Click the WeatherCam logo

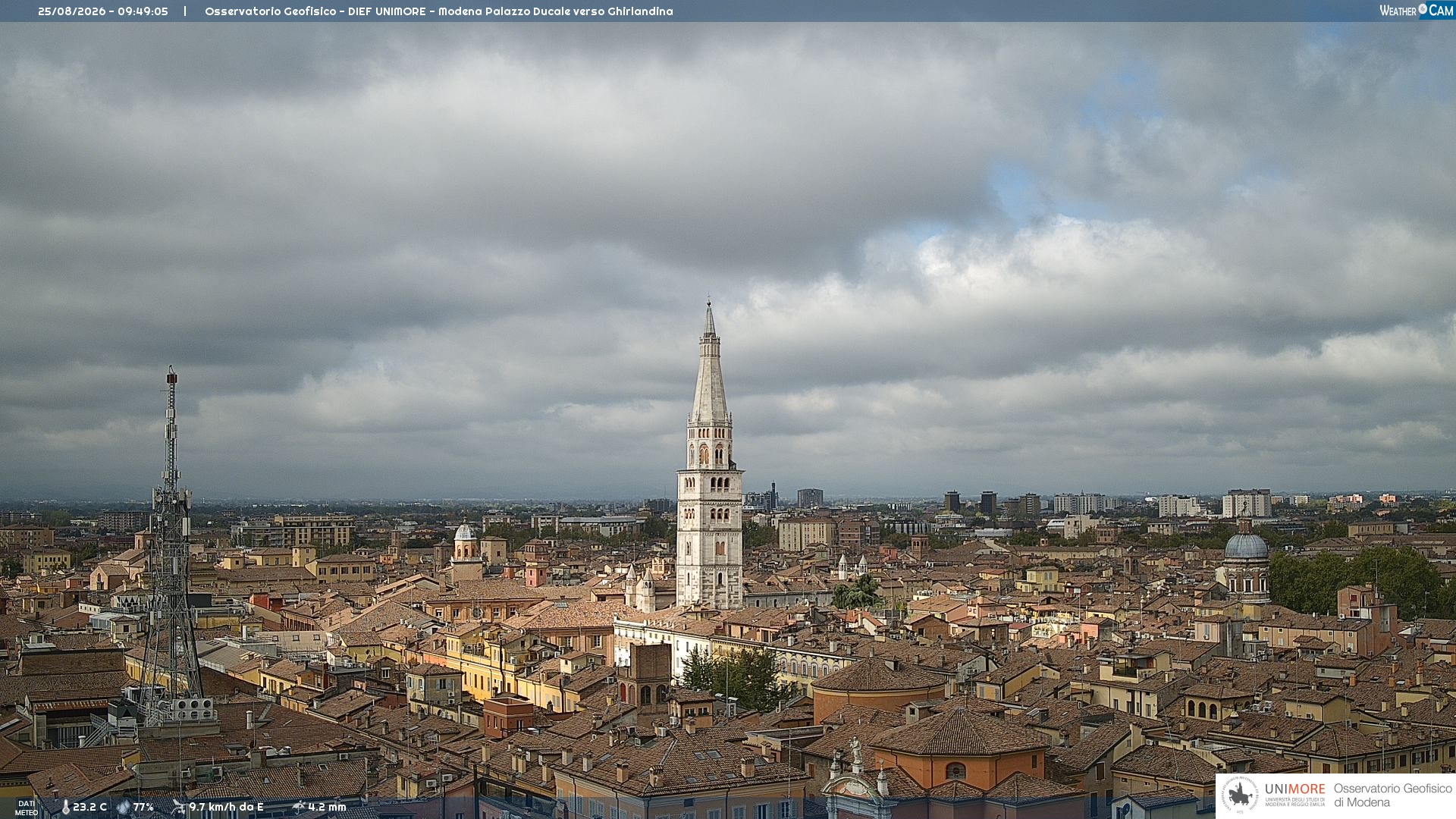[x=1417, y=11]
